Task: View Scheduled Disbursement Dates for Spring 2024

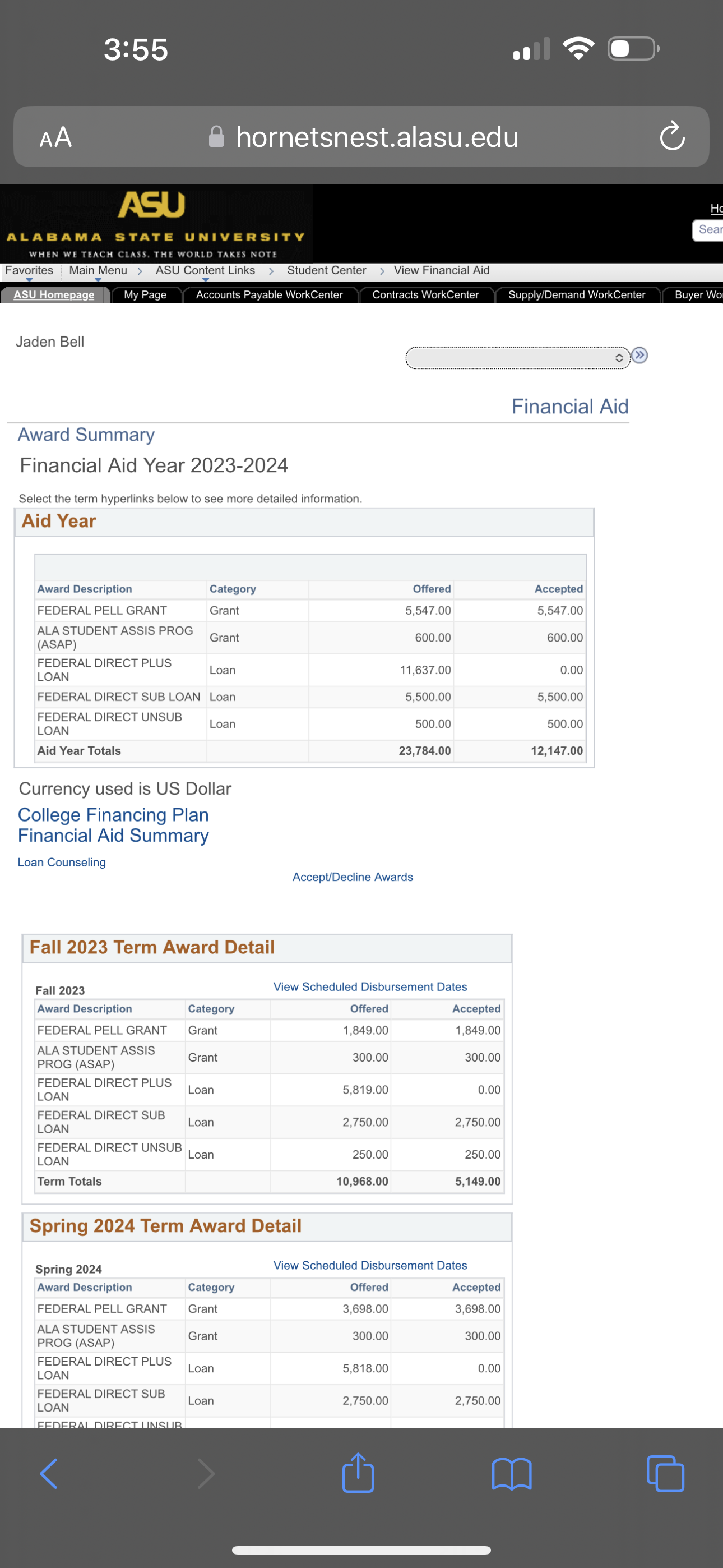Action: pos(370,1265)
